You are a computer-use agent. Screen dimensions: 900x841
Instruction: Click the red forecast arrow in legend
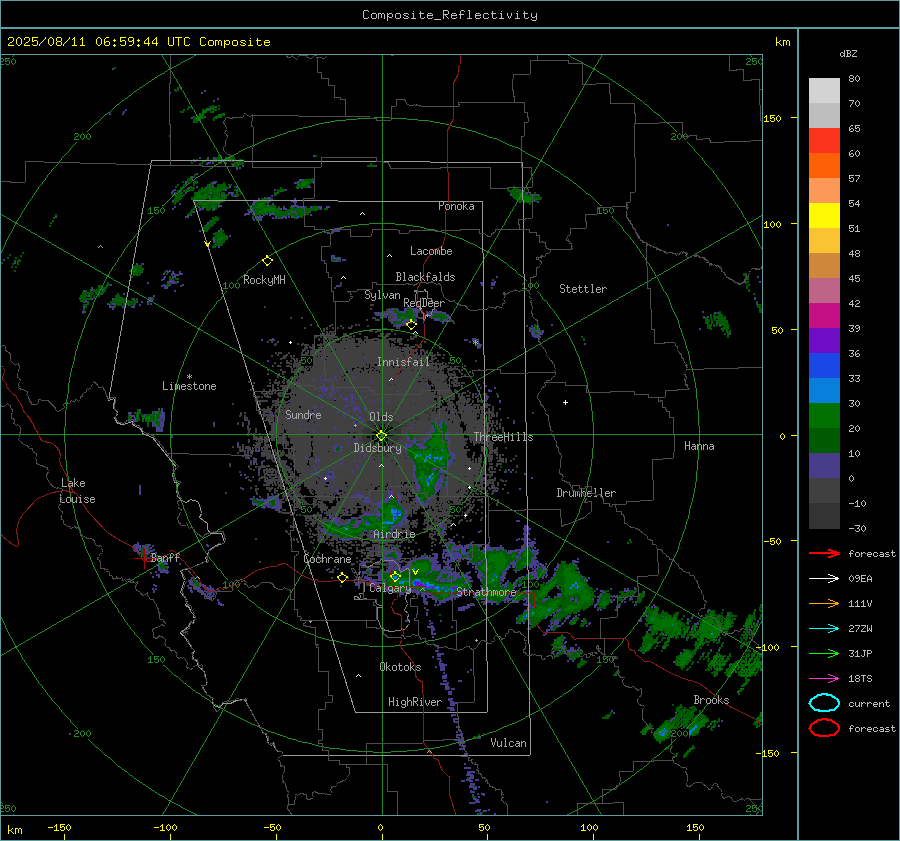pos(824,553)
